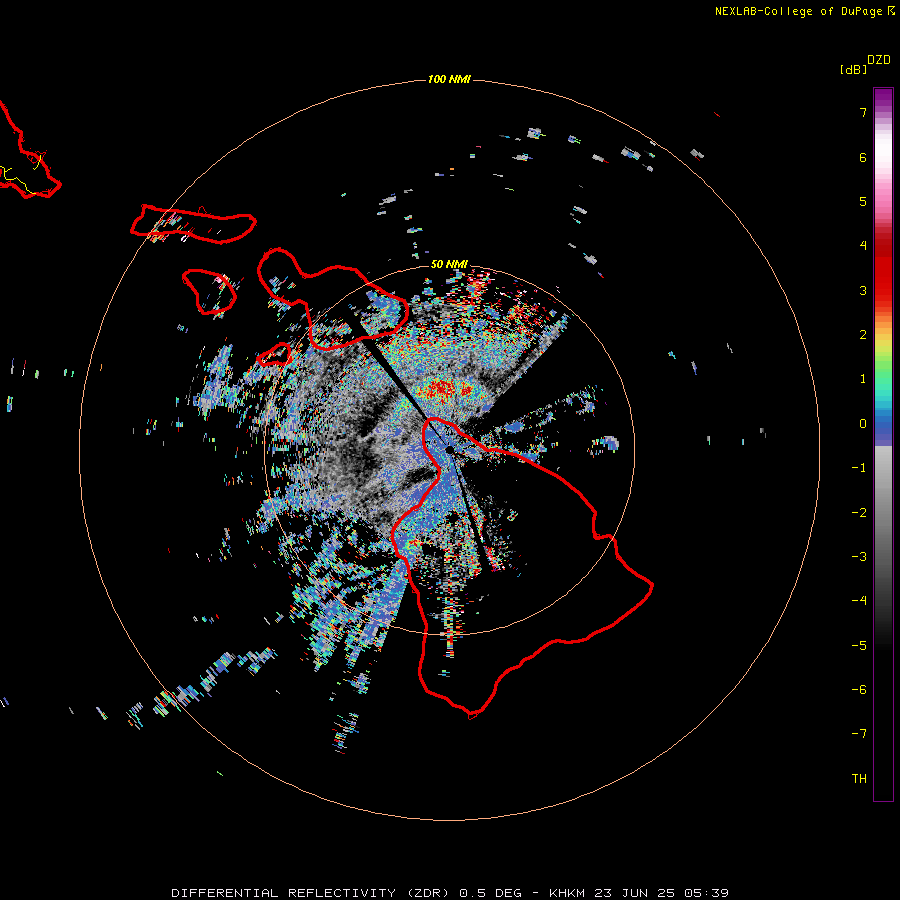Click the -3 value on color scale
The height and width of the screenshot is (900, 900).
pos(859,556)
